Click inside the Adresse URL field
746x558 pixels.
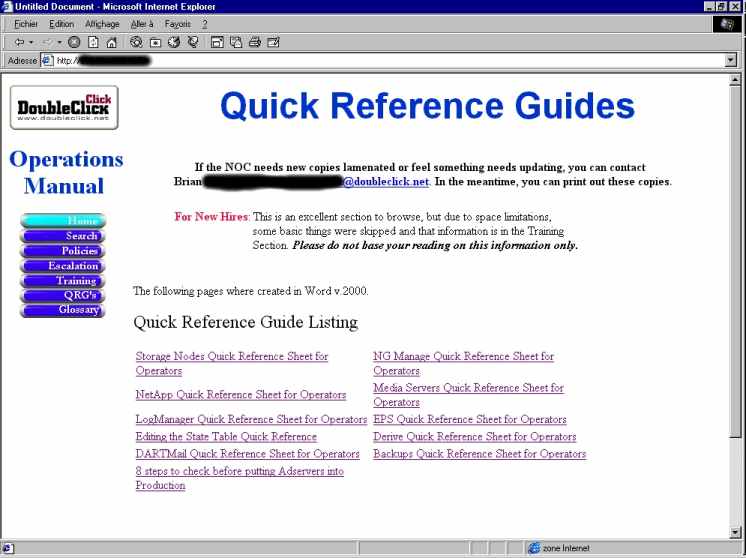pyautogui.click(x=390, y=60)
